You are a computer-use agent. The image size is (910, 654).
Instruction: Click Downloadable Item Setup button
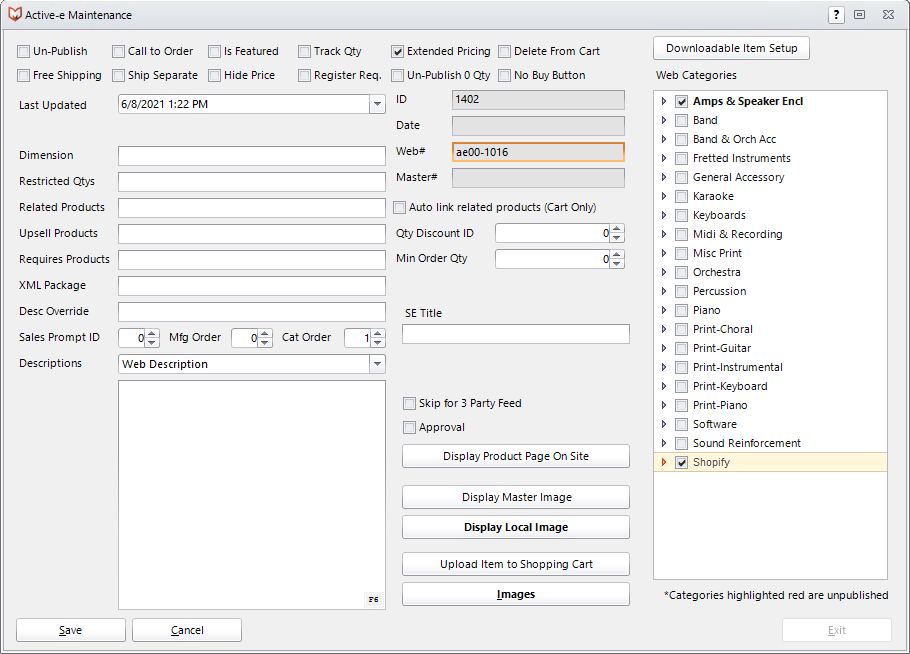[731, 48]
